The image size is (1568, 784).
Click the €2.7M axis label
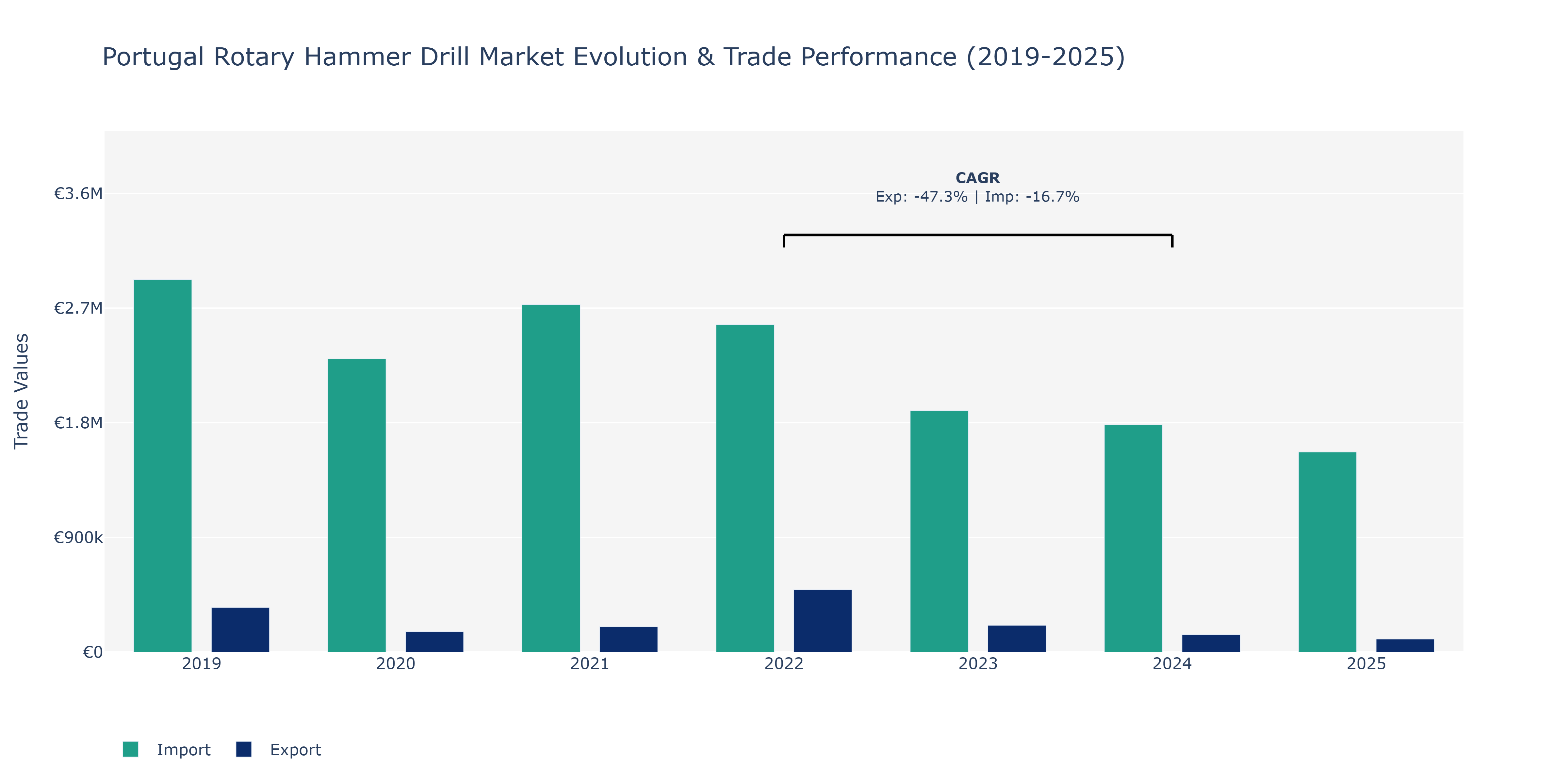click(78, 308)
